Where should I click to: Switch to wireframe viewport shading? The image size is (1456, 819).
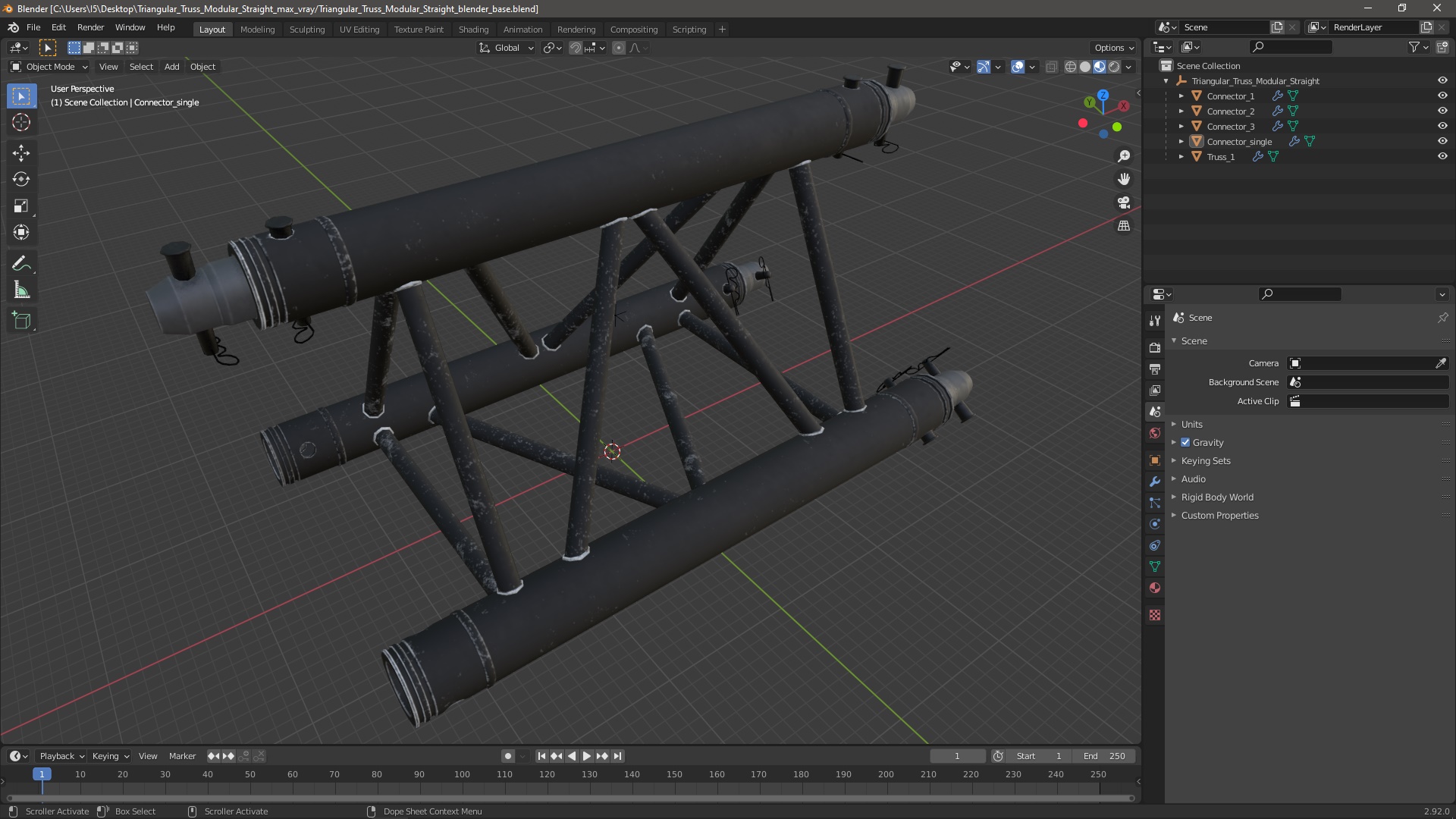pos(1071,67)
